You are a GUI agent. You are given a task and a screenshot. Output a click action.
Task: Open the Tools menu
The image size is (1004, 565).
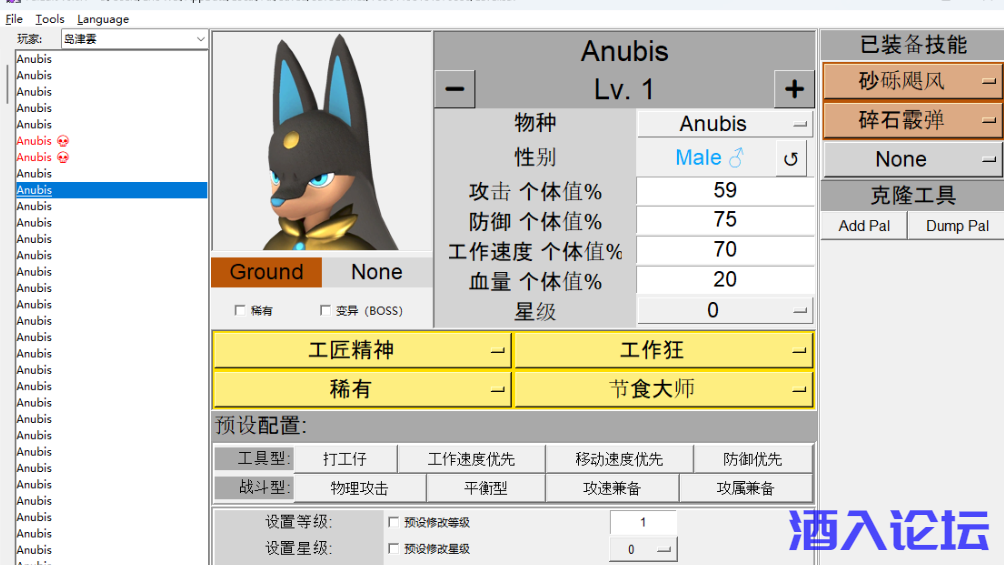pos(49,19)
